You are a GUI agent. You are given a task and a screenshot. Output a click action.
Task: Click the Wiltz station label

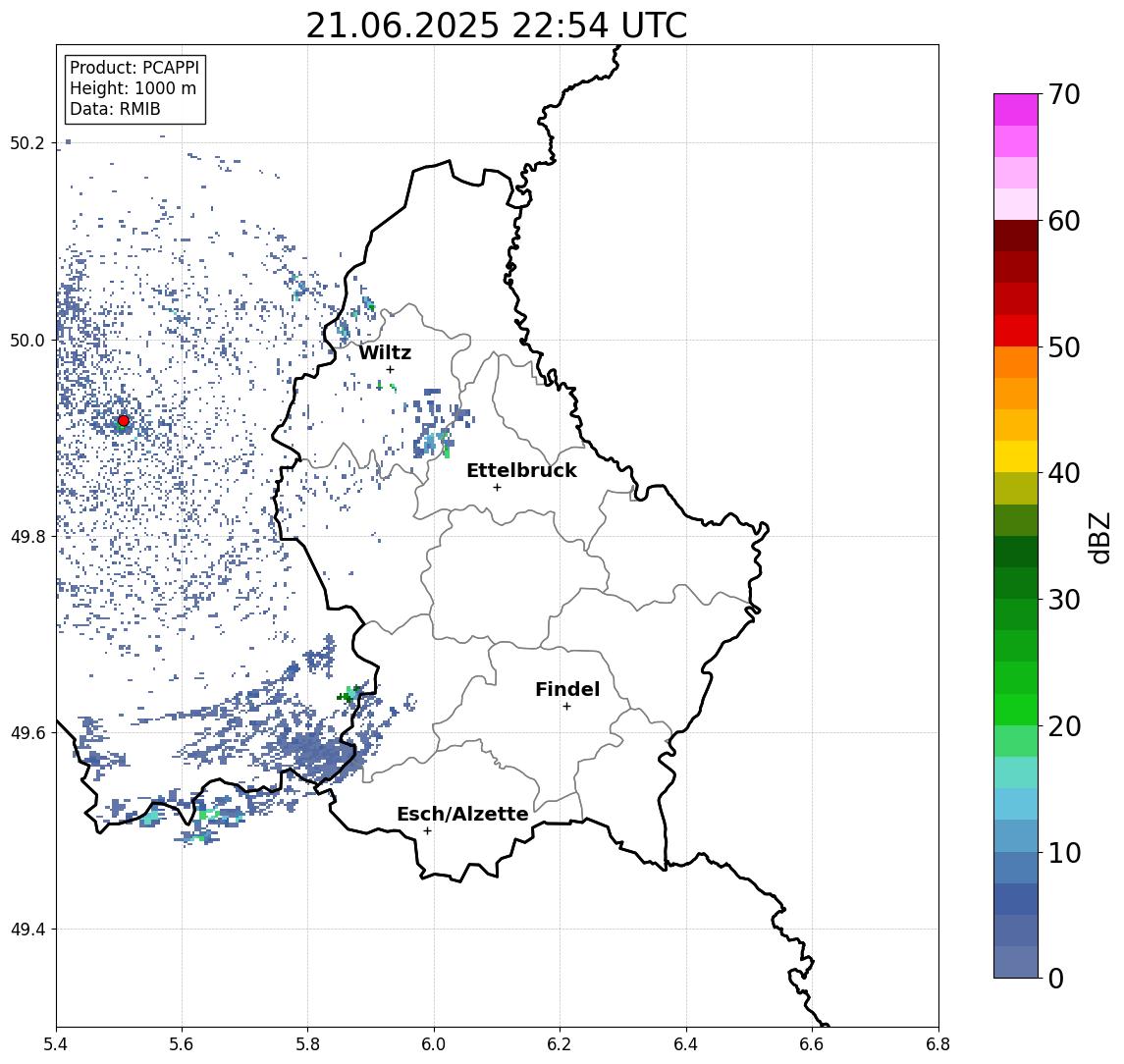pos(385,352)
